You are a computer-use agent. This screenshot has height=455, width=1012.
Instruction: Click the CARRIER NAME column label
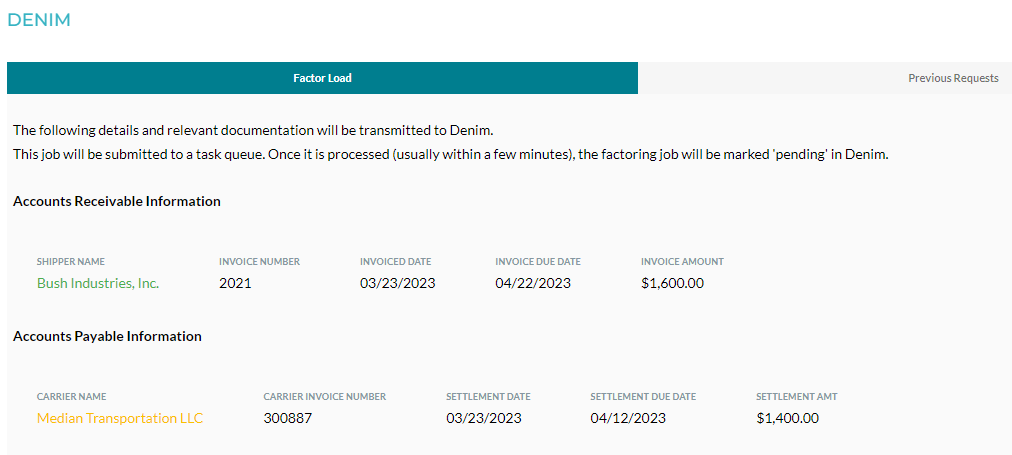tap(72, 396)
